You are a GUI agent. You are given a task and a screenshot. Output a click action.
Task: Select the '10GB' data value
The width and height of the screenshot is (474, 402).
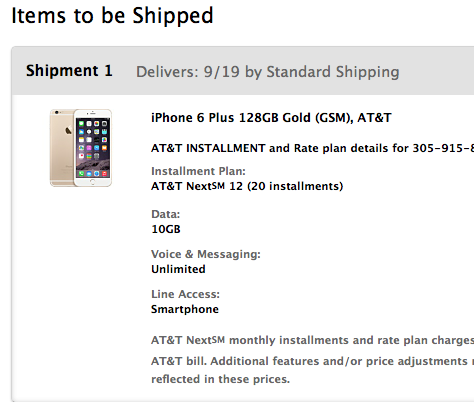[x=166, y=229]
